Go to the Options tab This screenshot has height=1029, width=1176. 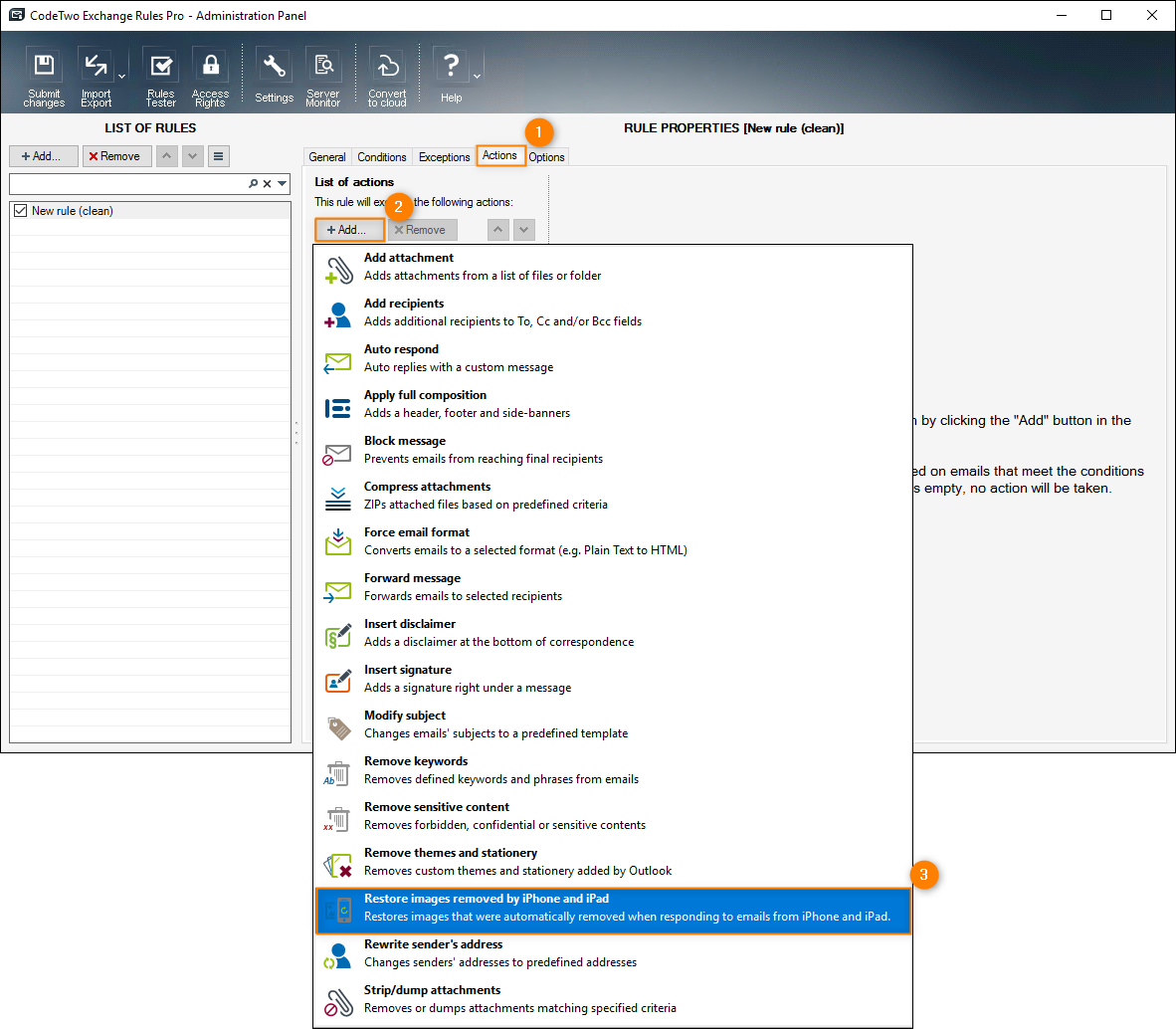547,157
